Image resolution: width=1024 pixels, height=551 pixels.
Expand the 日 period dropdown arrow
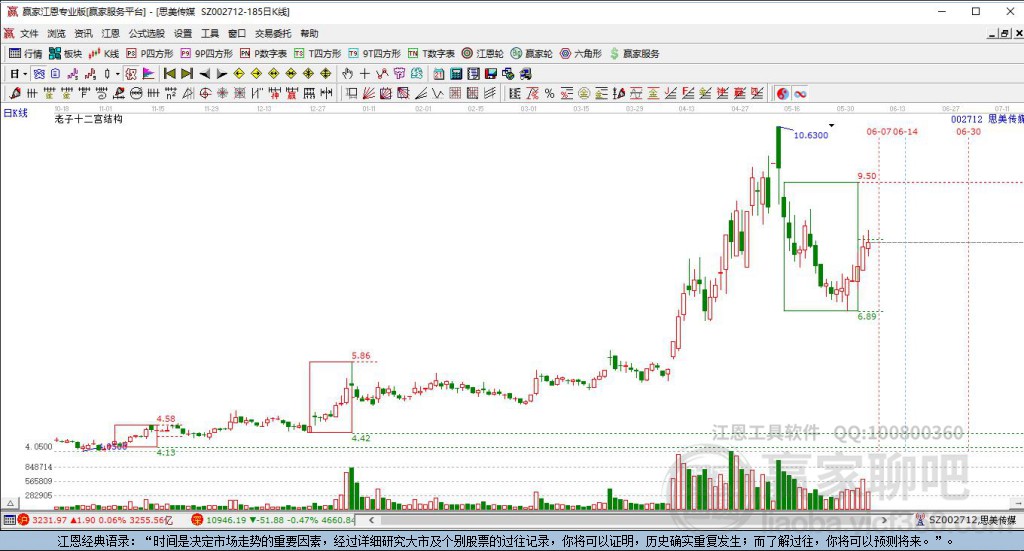tap(25, 74)
